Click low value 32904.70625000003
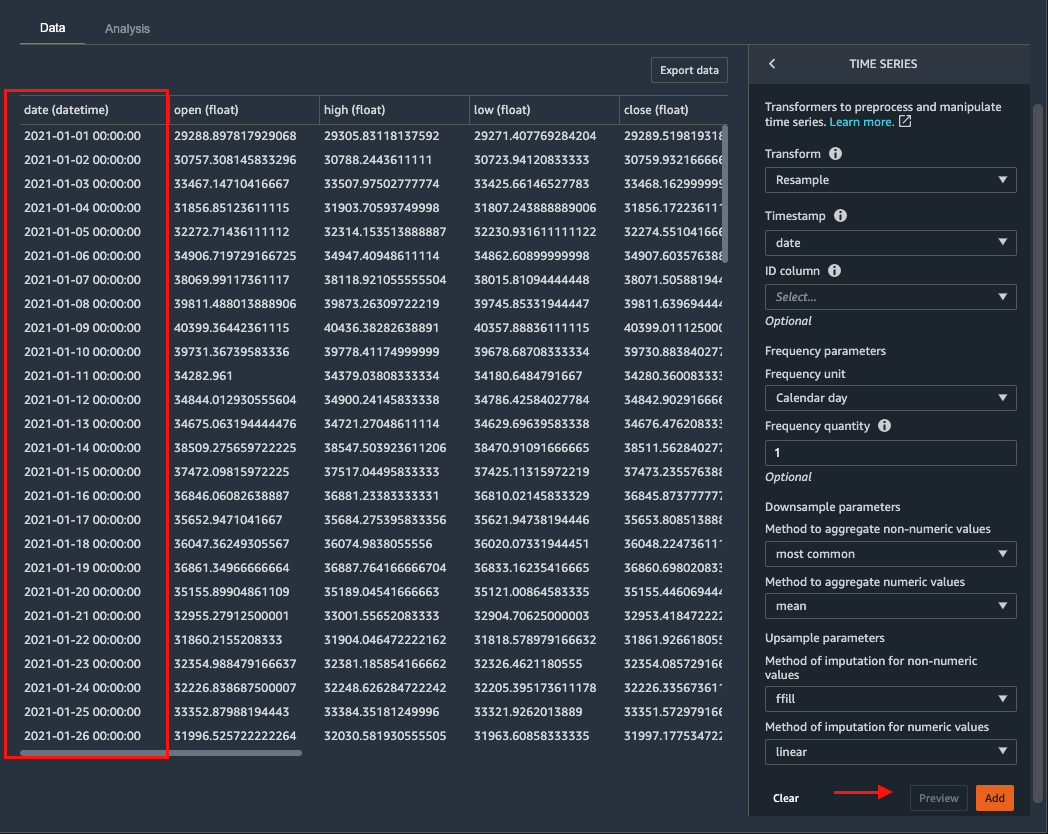 [531, 615]
